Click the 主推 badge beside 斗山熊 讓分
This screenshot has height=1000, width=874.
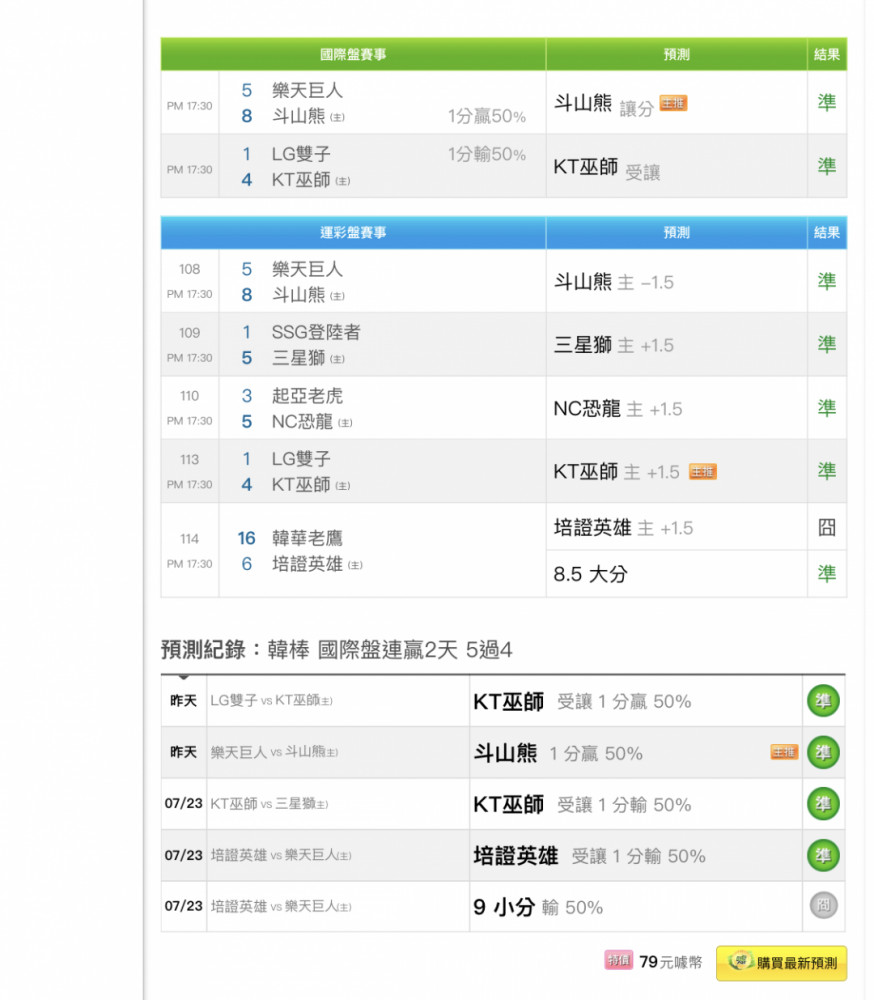coord(673,103)
